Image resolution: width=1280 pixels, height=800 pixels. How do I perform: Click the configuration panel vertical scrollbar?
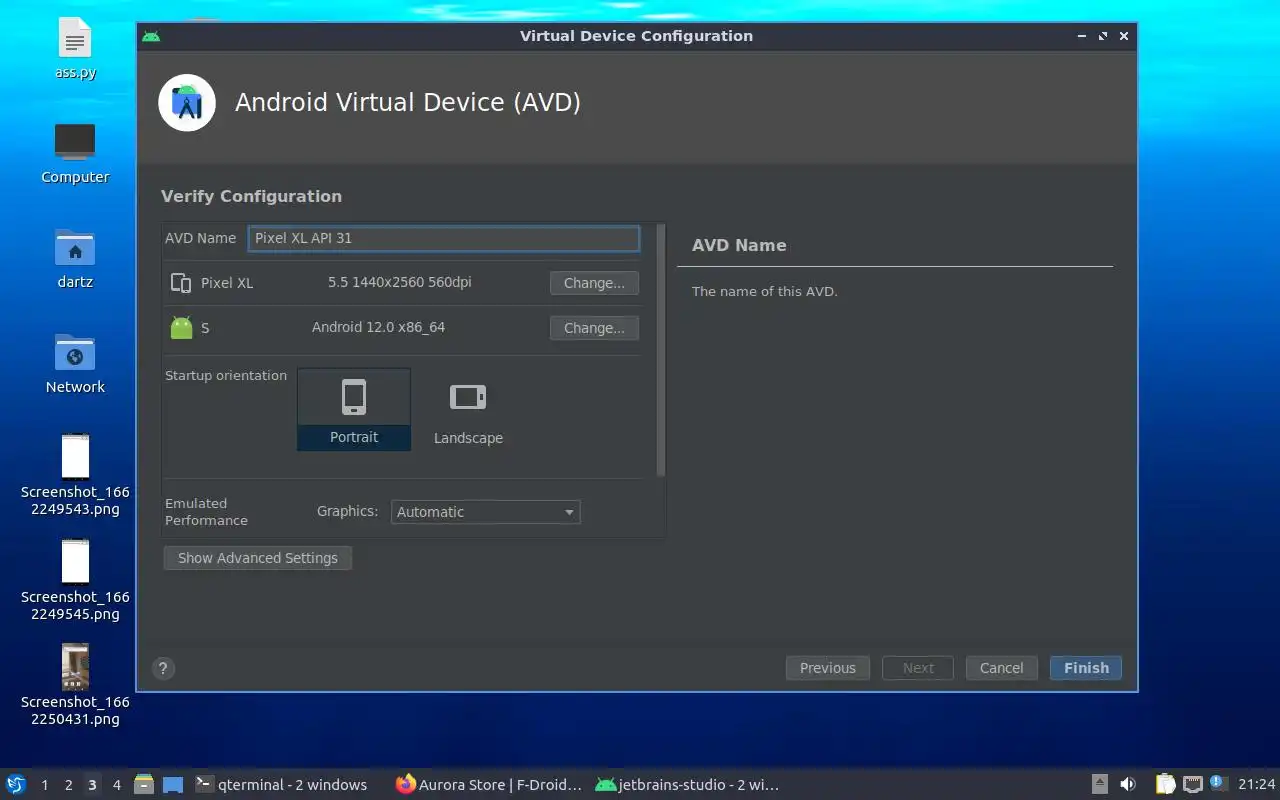pyautogui.click(x=660, y=350)
